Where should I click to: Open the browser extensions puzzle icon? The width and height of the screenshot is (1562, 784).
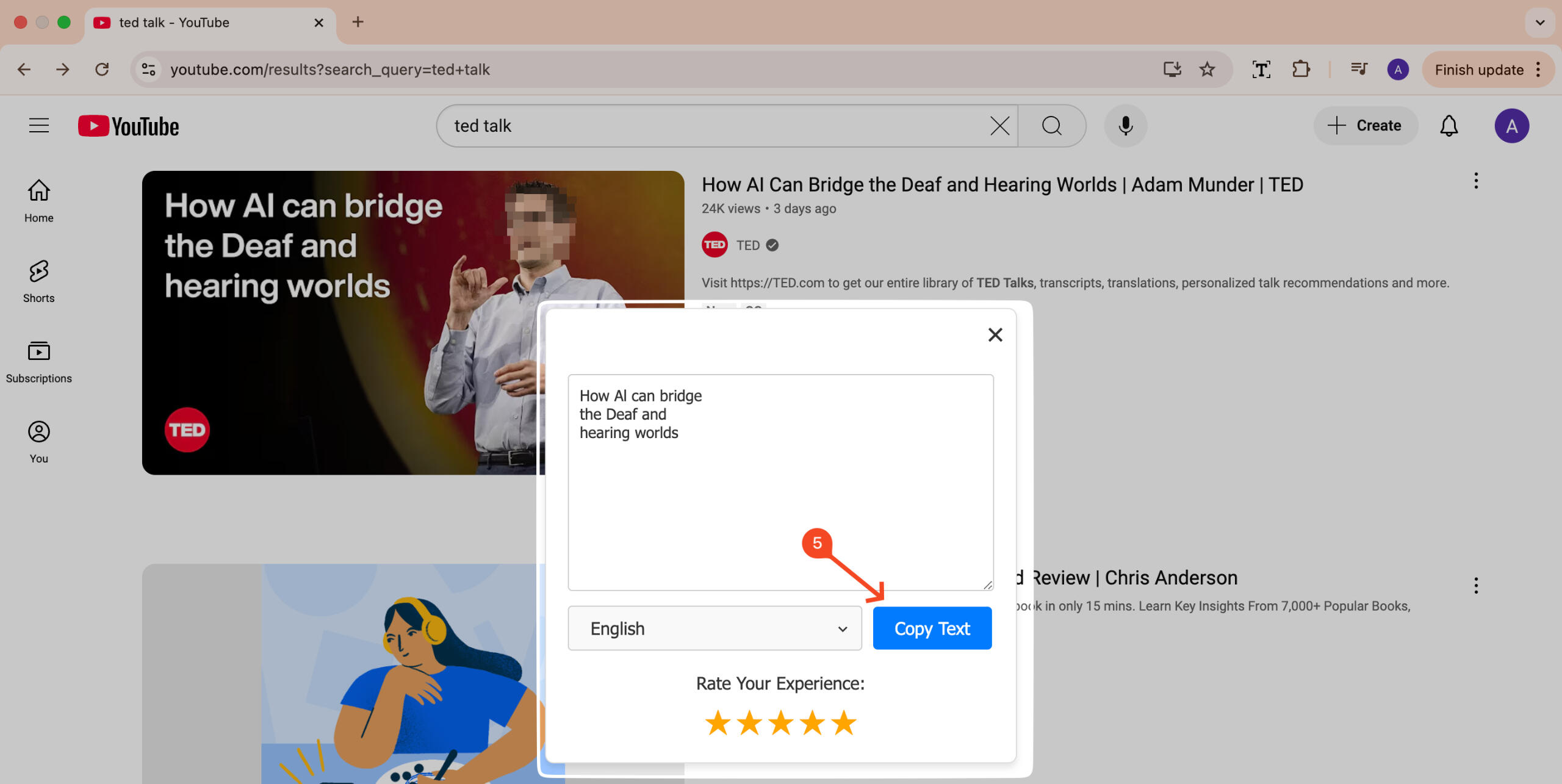coord(1300,70)
